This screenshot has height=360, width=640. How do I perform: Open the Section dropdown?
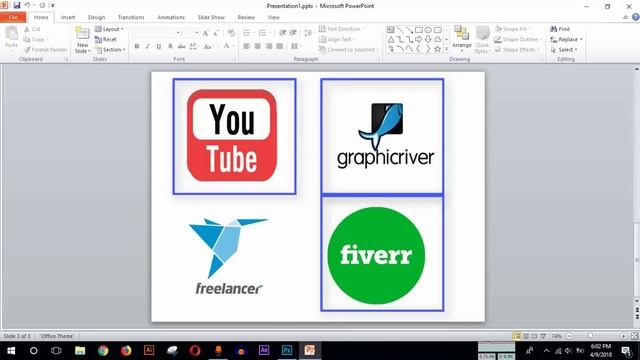[110, 49]
